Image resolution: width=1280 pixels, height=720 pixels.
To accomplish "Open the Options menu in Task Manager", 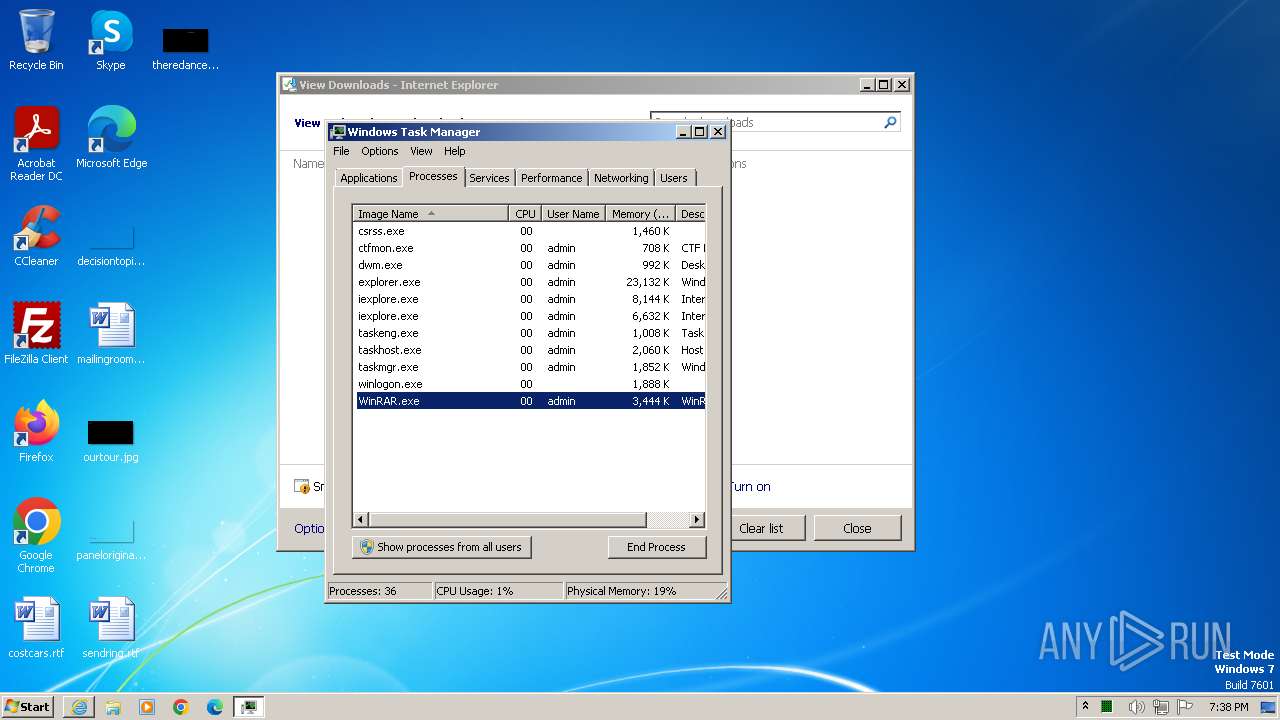I will (x=380, y=151).
